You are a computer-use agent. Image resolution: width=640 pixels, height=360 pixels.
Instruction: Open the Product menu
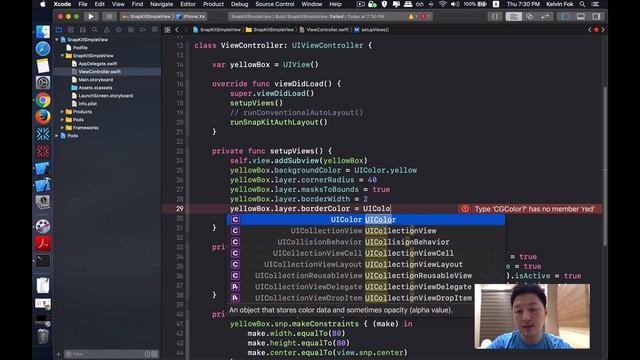[213, 4]
